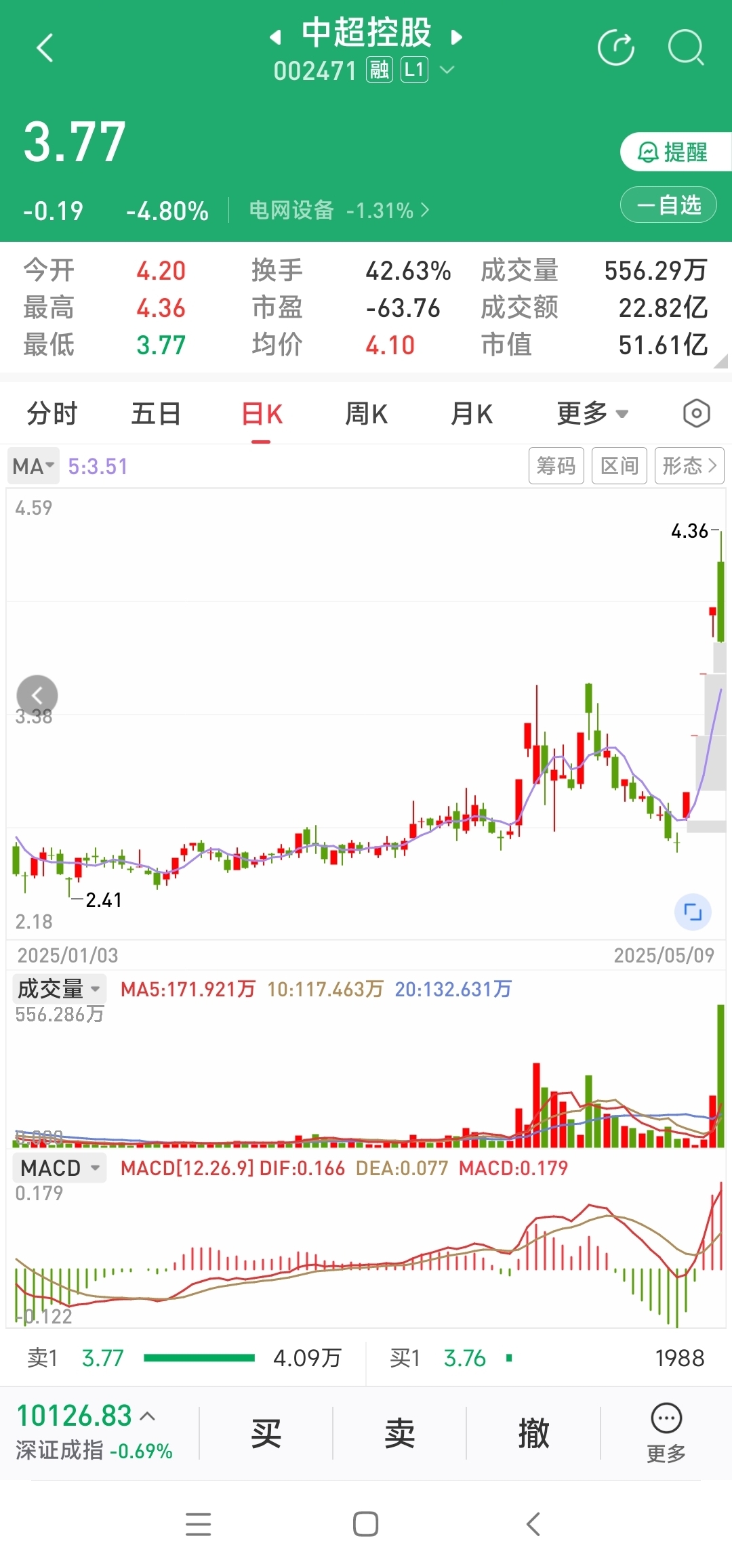This screenshot has width=732, height=1568.
Task: Select the 周K tab
Action: tap(367, 414)
